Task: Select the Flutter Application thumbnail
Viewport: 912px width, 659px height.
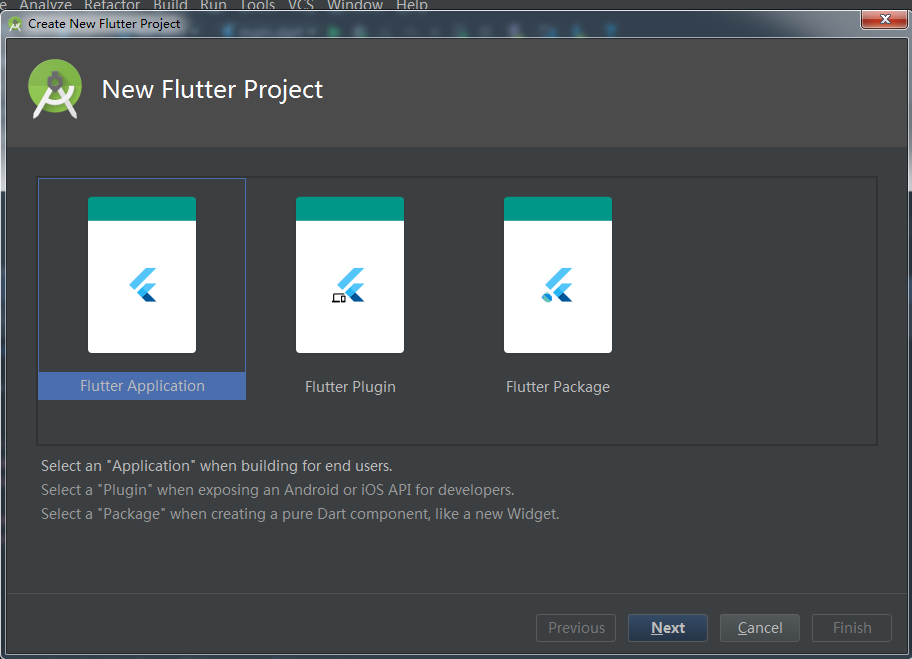Action: coord(142,275)
